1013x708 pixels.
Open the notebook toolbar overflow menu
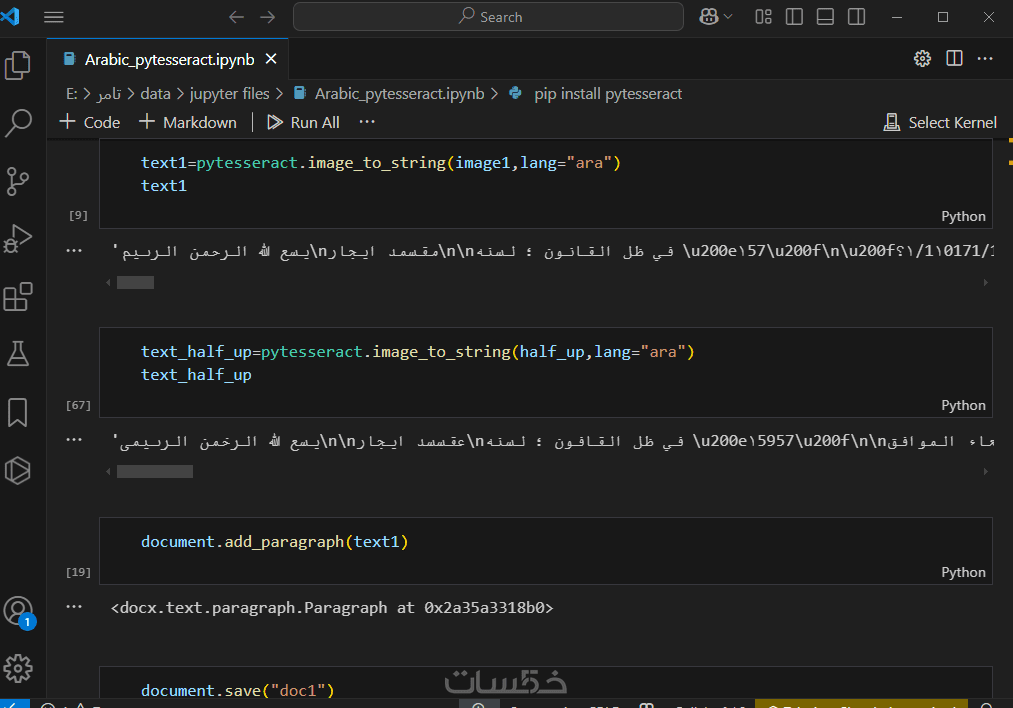(x=367, y=122)
